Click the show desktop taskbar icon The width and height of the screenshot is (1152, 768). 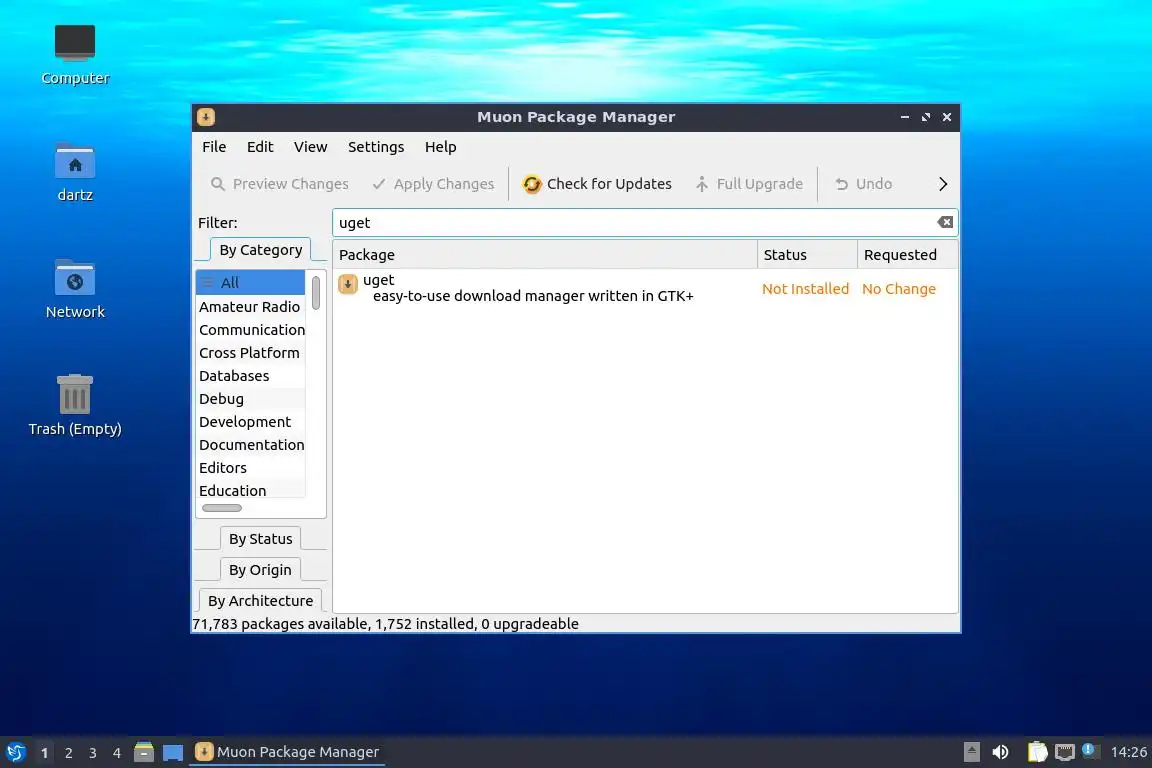pos(173,753)
